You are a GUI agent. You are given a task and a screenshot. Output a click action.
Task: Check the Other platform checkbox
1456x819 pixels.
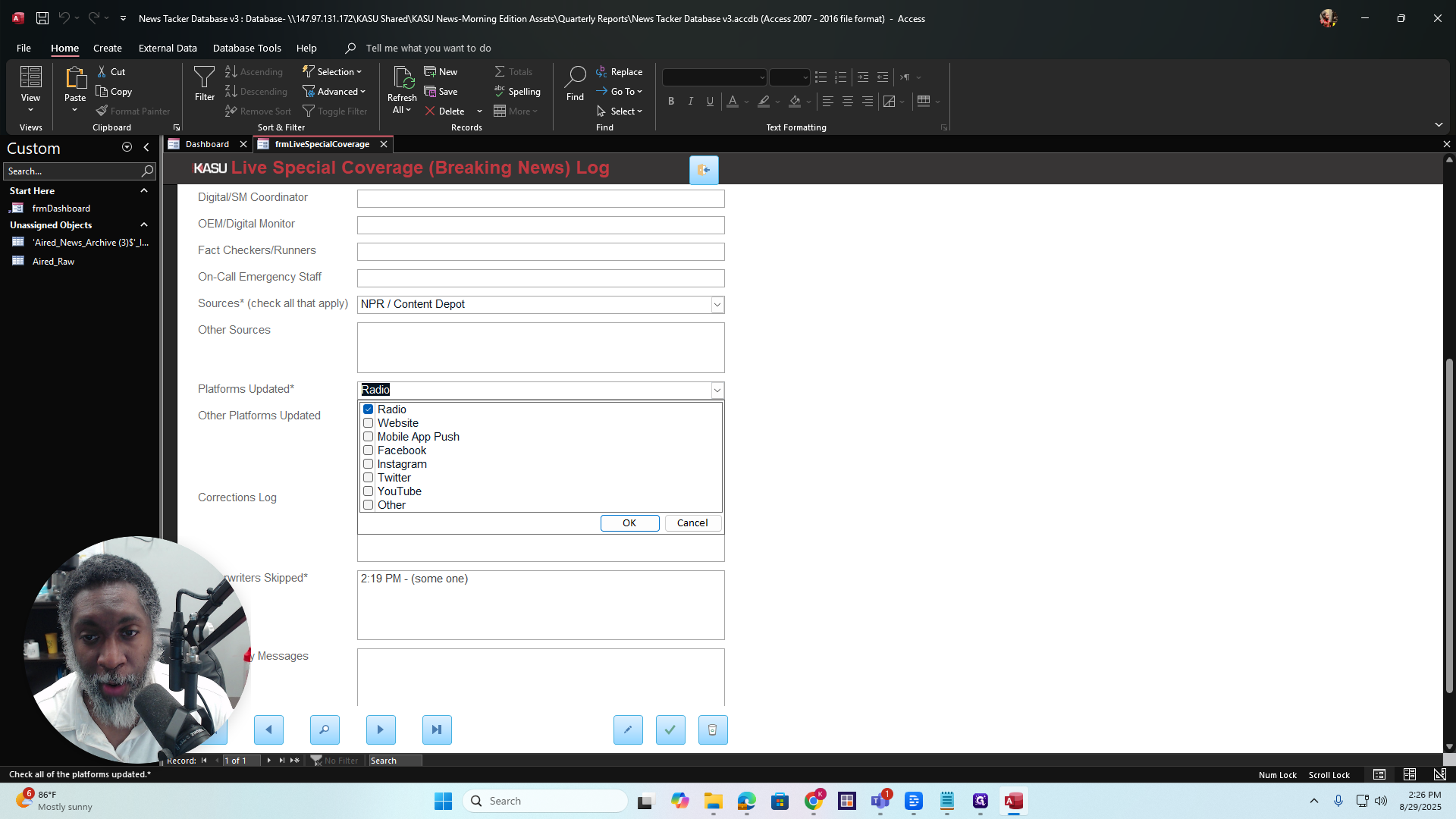point(368,505)
